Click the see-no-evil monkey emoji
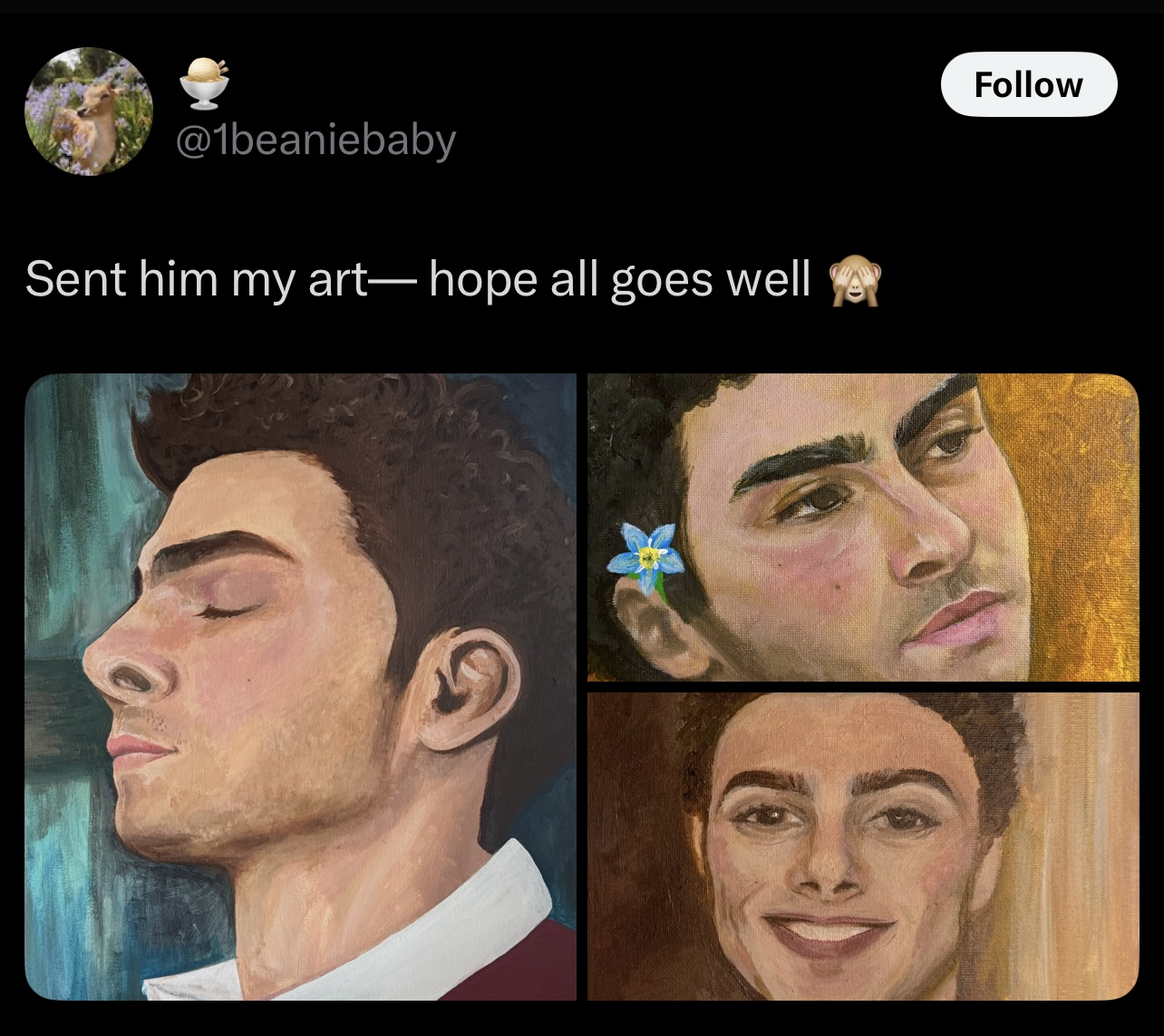The image size is (1164, 1036). 852,279
